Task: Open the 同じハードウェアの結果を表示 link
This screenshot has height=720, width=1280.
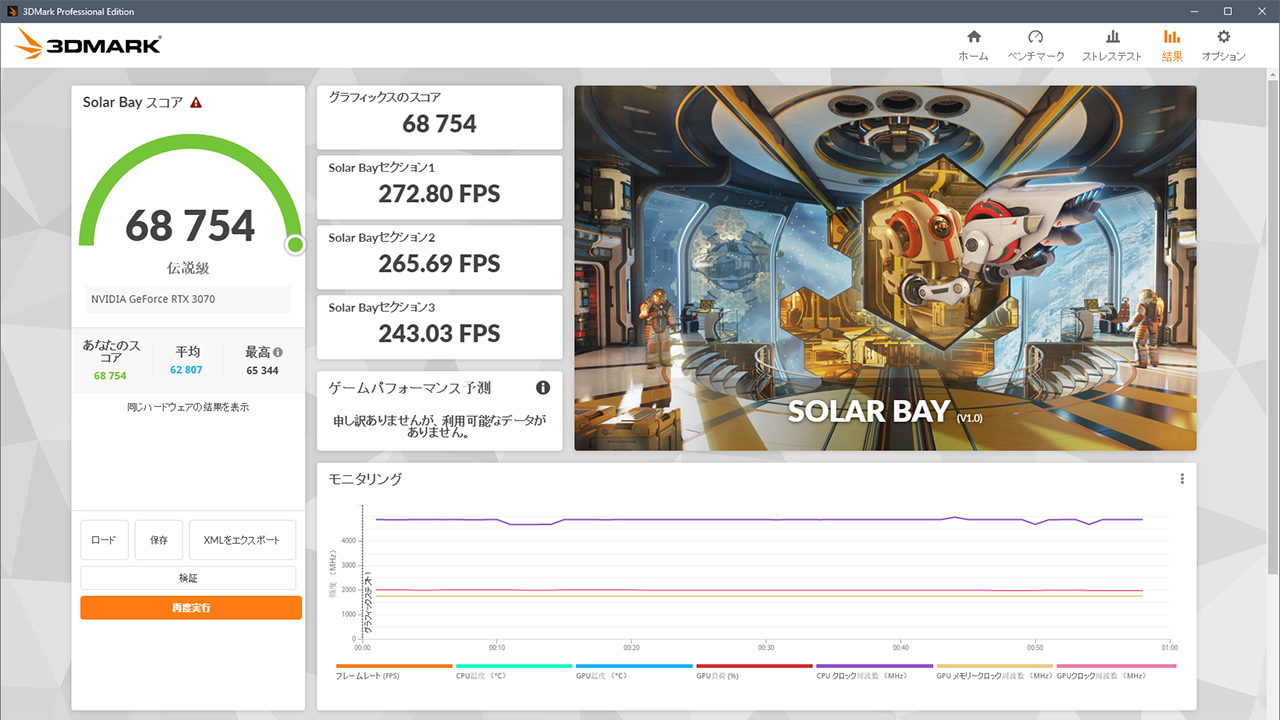Action: tap(188, 407)
